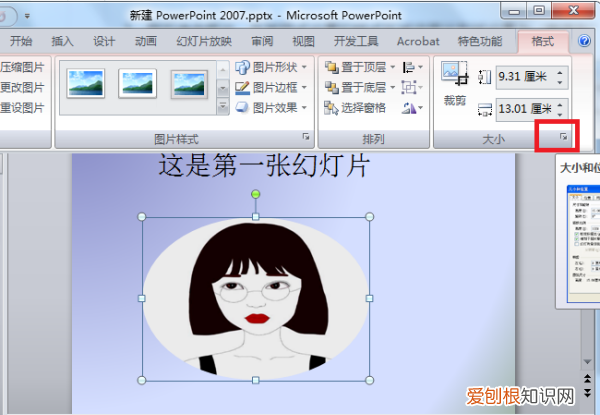This screenshot has width=600, height=415.
Task: Switch to the 动画 tab
Action: (145, 41)
